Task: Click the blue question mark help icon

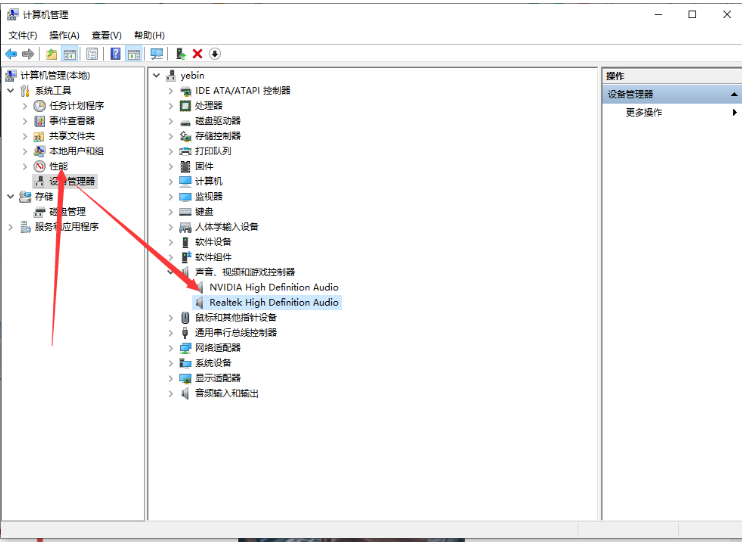Action: [x=116, y=54]
